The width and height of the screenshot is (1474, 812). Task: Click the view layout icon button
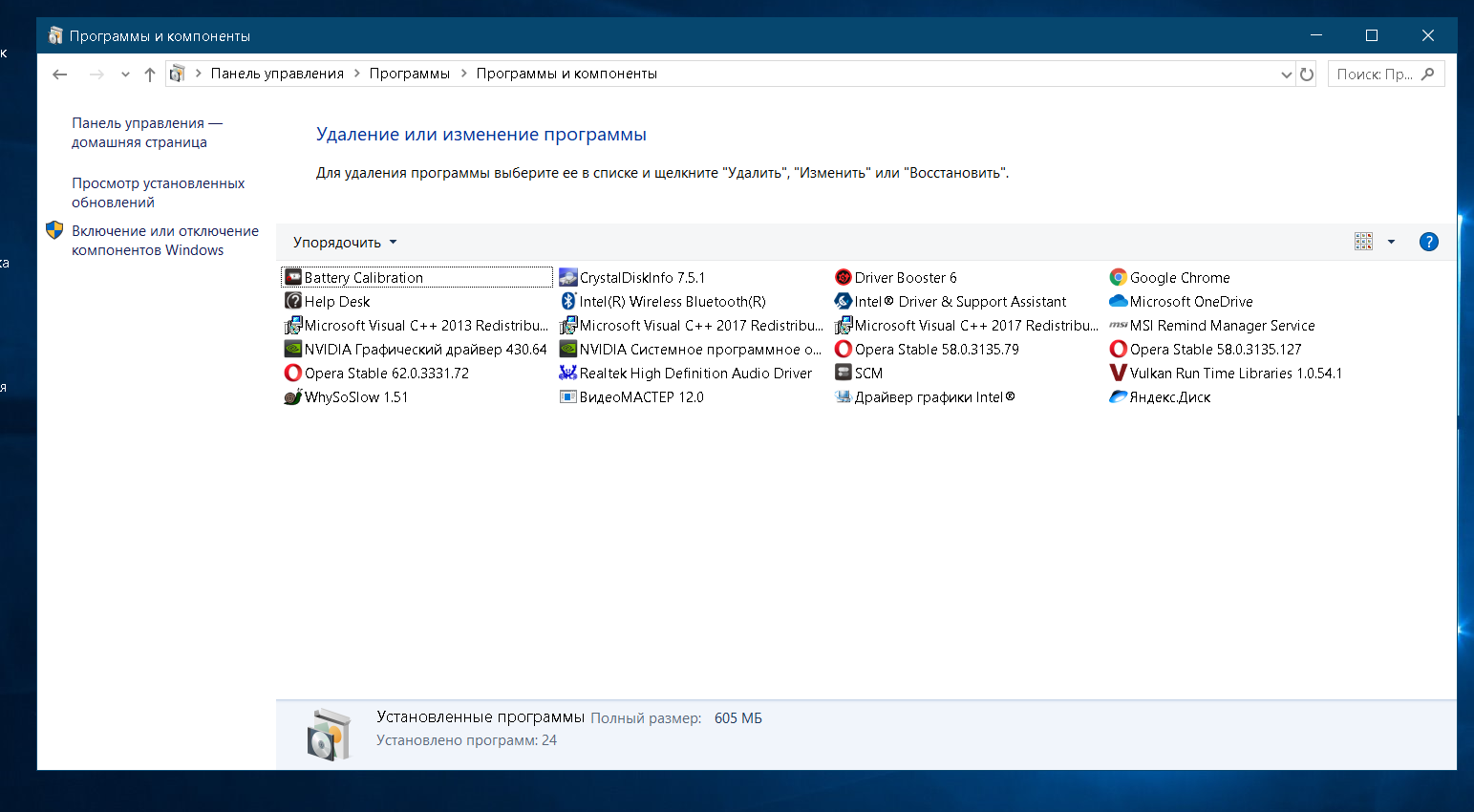[x=1363, y=242]
